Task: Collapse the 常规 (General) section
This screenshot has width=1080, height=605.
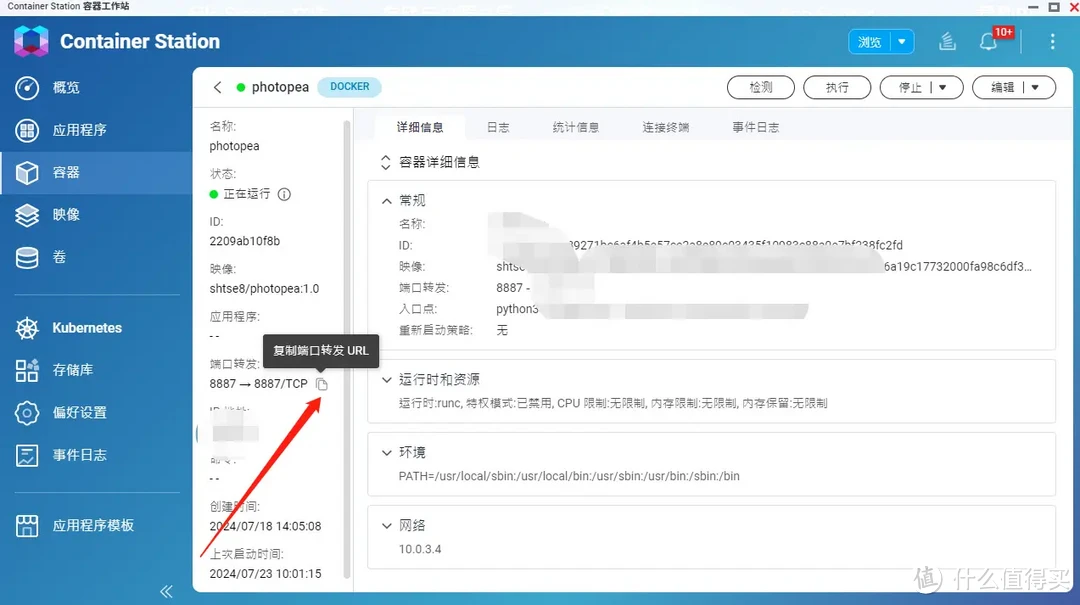Action: coord(387,199)
